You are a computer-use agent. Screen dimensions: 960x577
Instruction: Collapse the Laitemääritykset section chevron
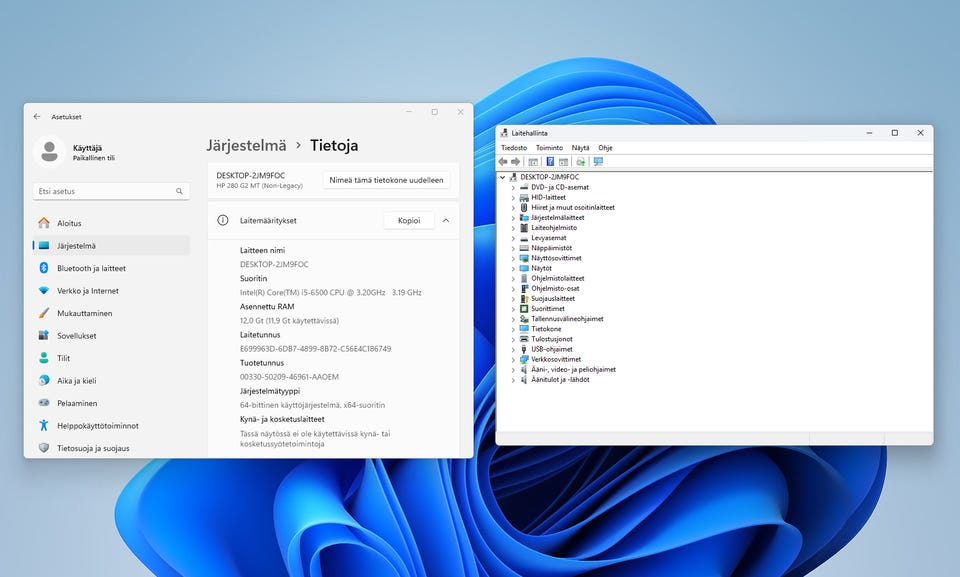click(446, 220)
